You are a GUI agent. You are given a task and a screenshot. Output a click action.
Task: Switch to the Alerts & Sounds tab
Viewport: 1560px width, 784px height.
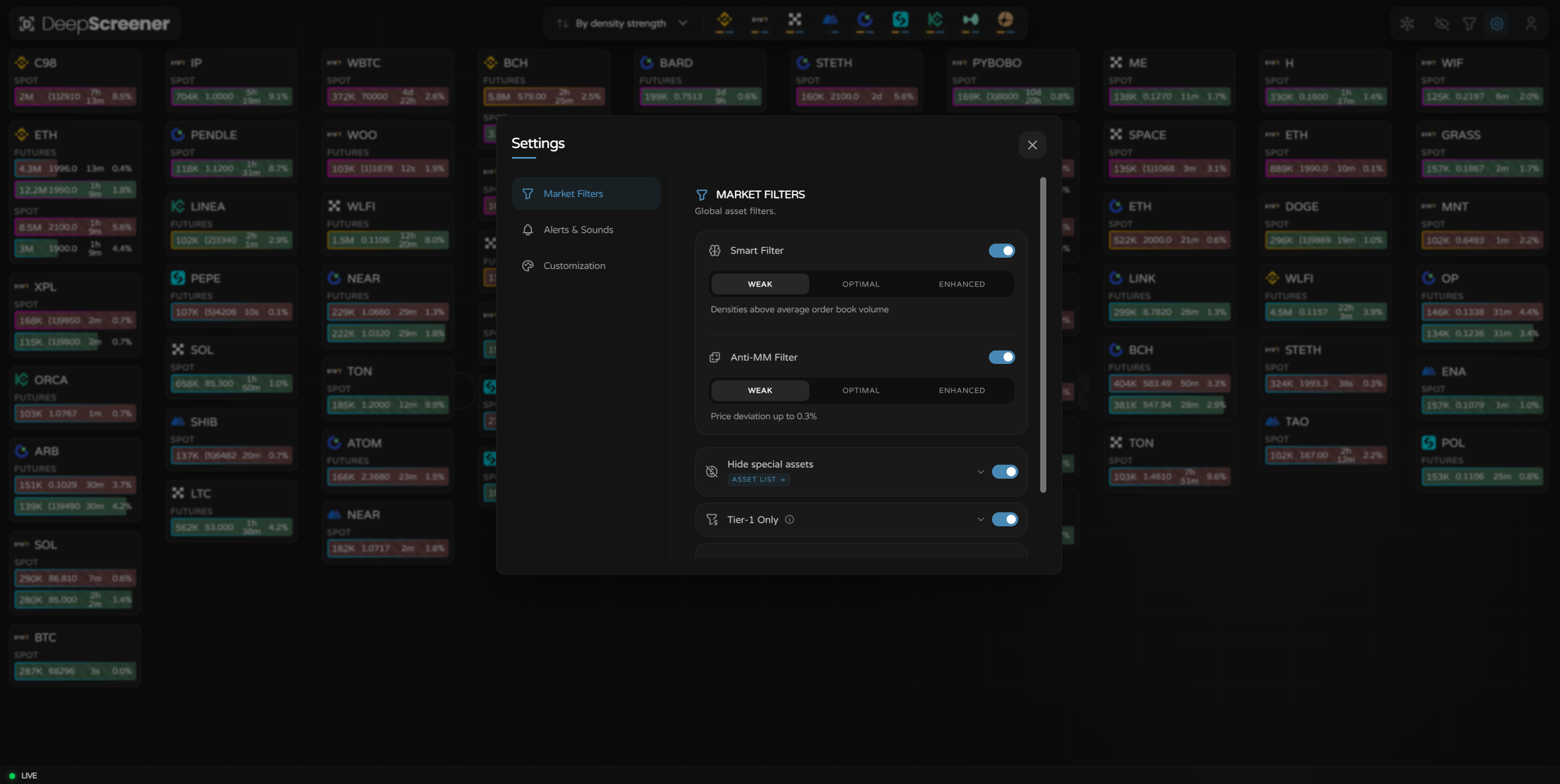click(578, 230)
